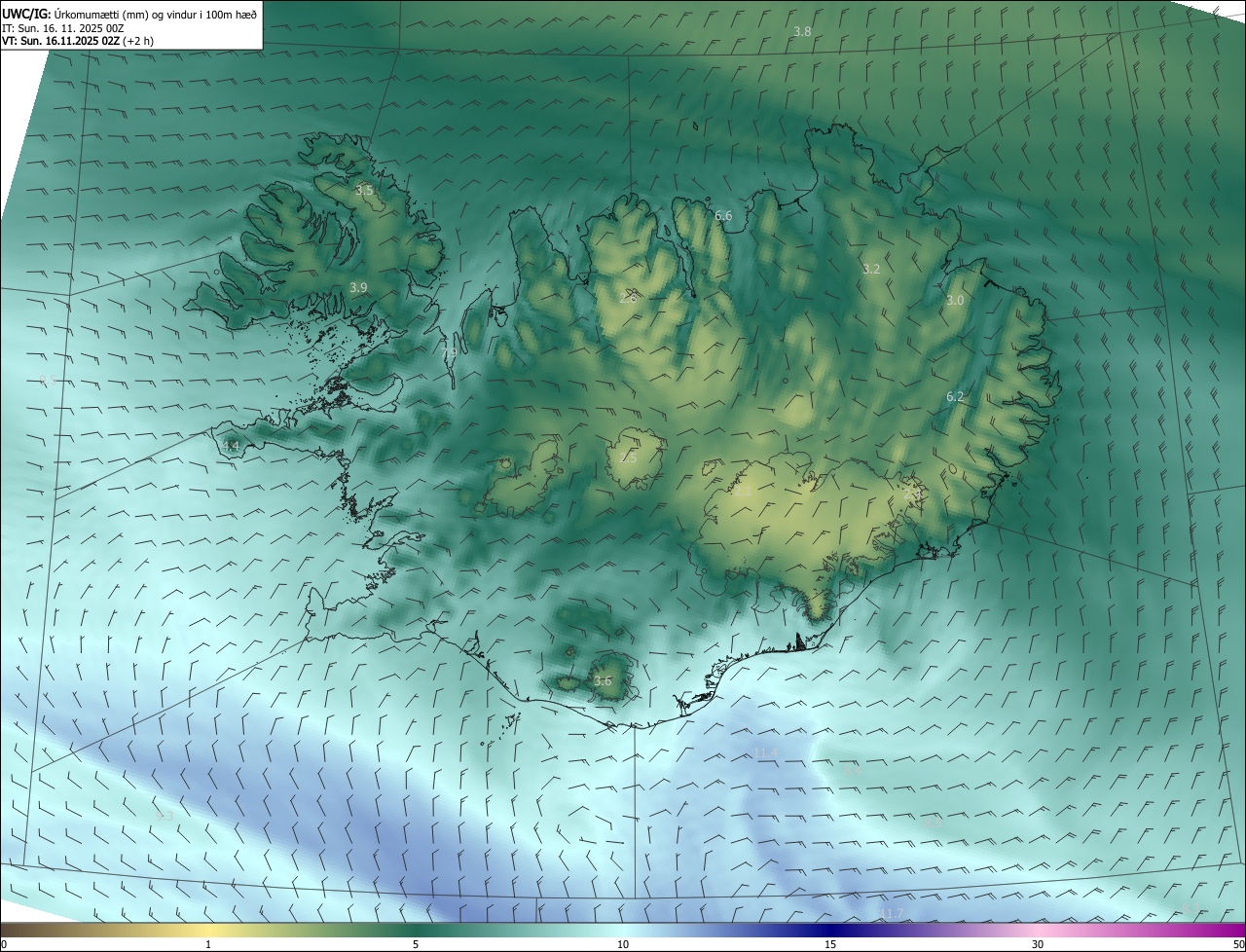Click the 8.4 value over the sea
This screenshot has width=1246, height=952.
(x=853, y=770)
